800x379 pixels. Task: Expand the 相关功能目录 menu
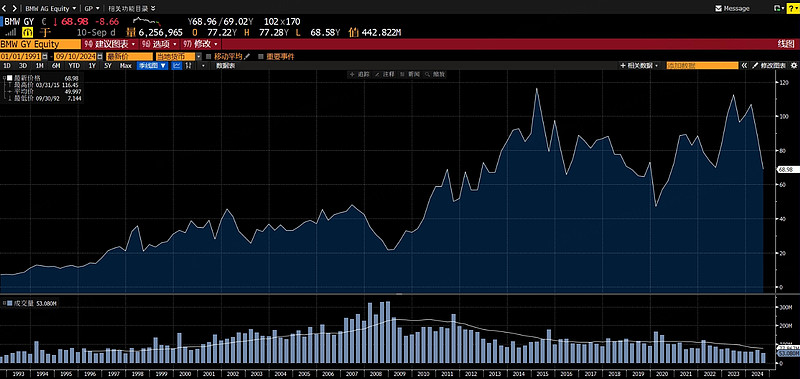132,8
